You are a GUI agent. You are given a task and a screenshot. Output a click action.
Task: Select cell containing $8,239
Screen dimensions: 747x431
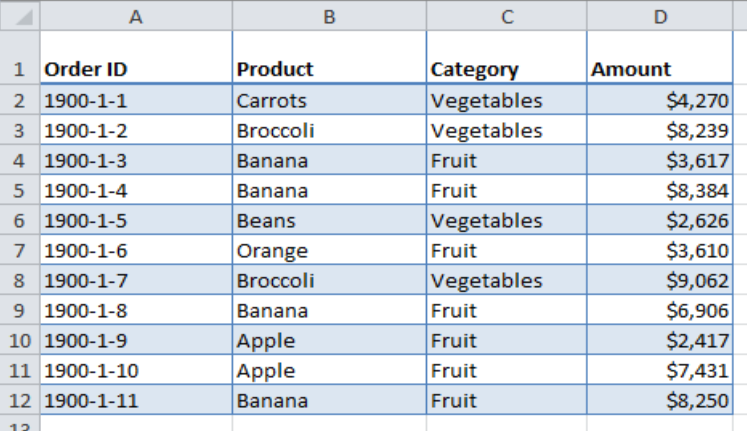660,130
